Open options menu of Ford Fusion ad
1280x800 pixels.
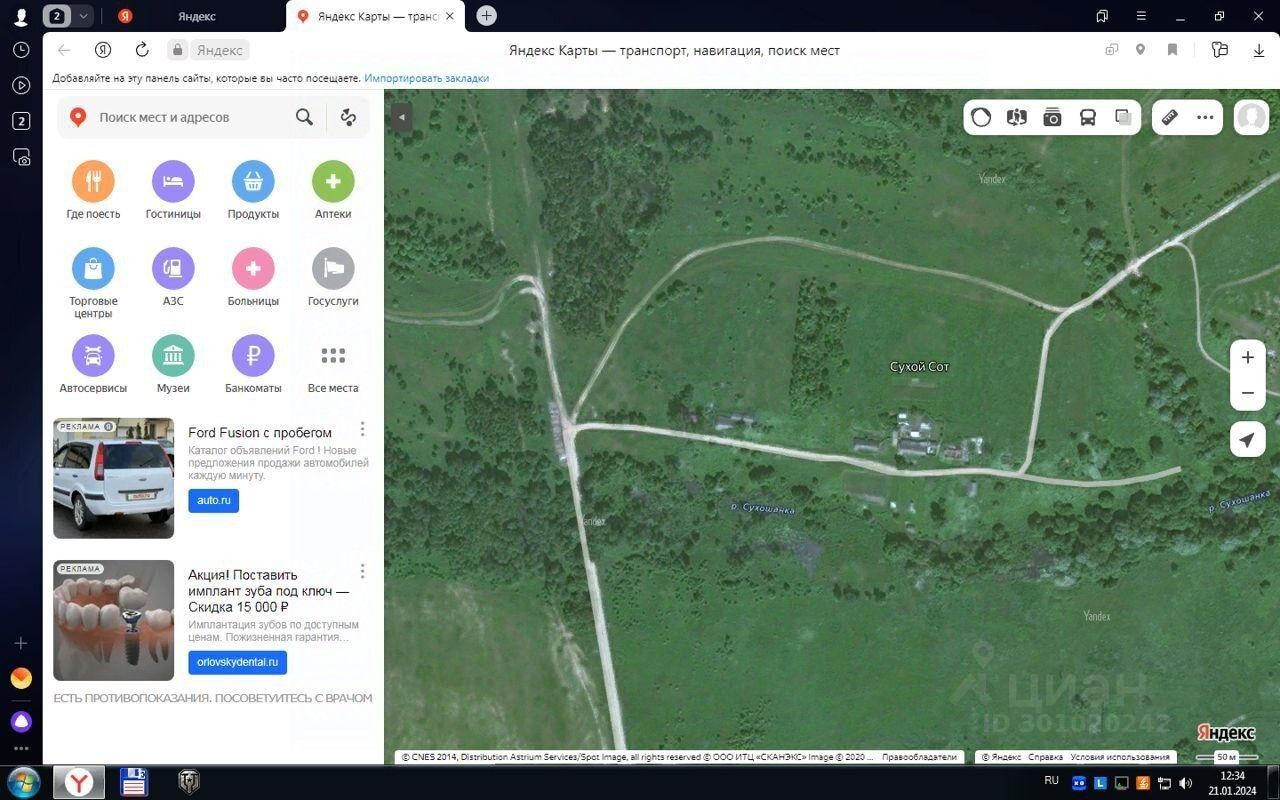point(362,429)
